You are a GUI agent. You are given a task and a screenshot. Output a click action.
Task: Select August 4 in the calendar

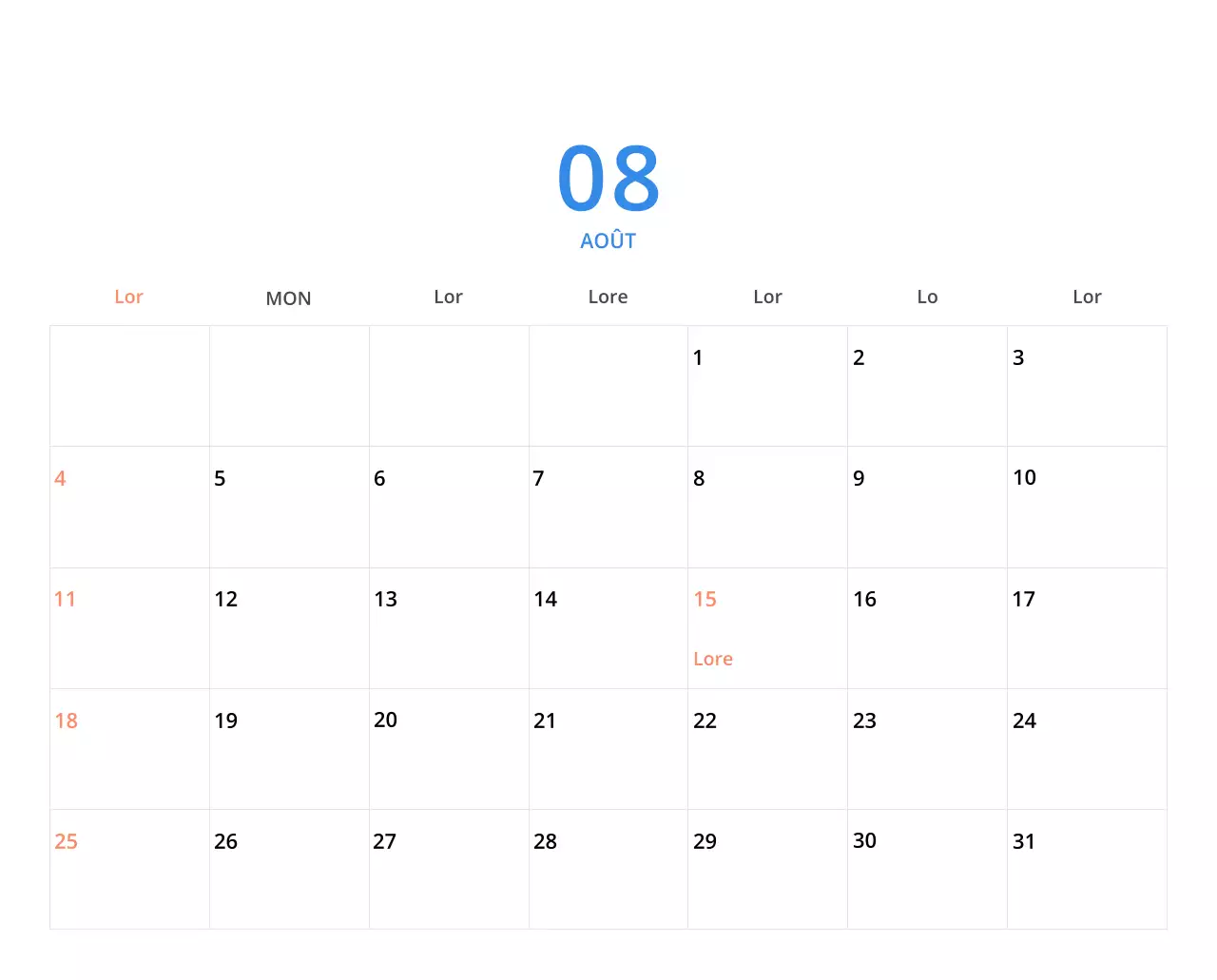(128, 507)
